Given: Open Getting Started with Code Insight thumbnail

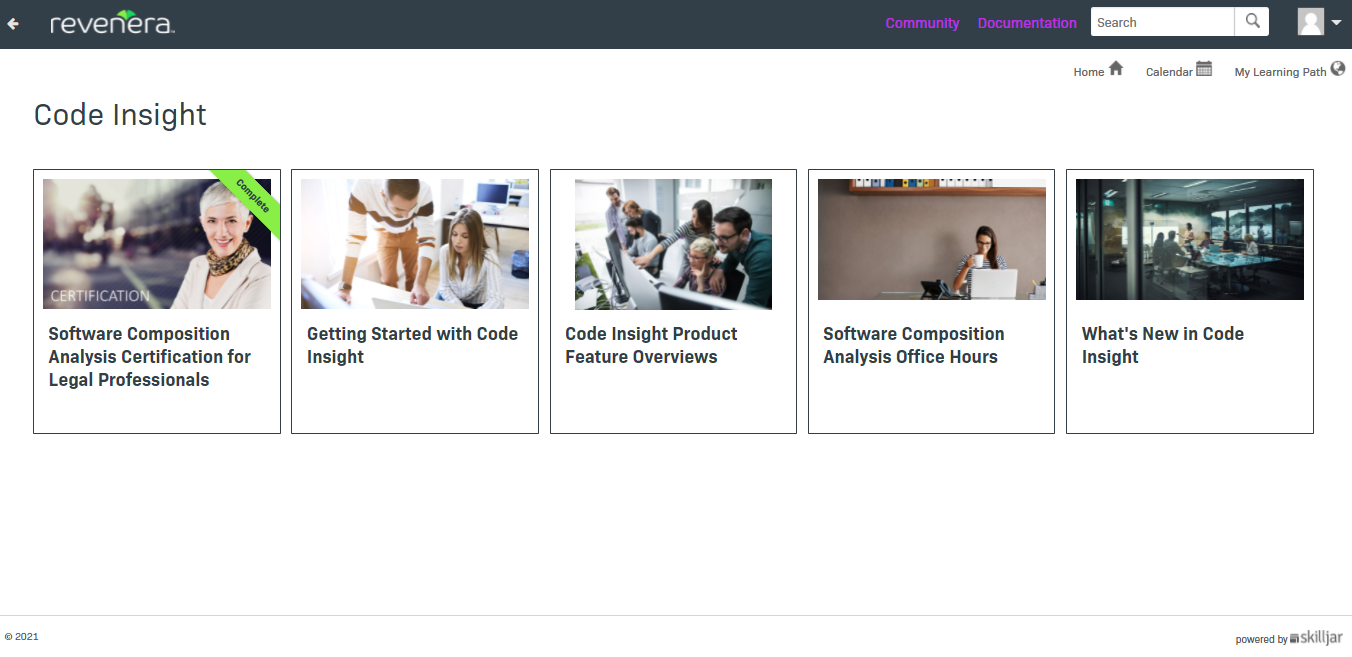Looking at the screenshot, I should (415, 244).
